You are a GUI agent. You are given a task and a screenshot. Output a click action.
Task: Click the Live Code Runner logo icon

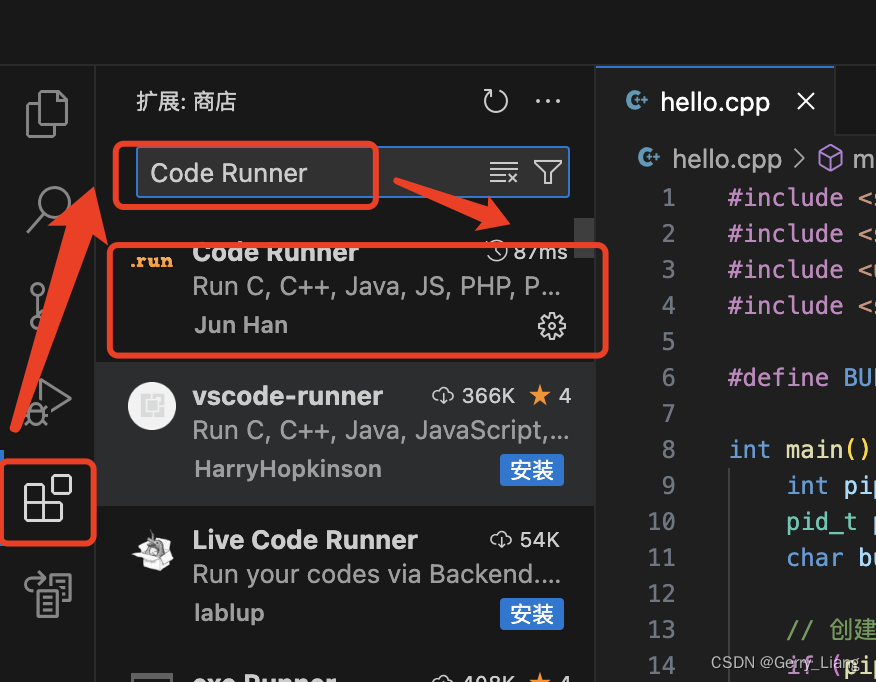153,550
